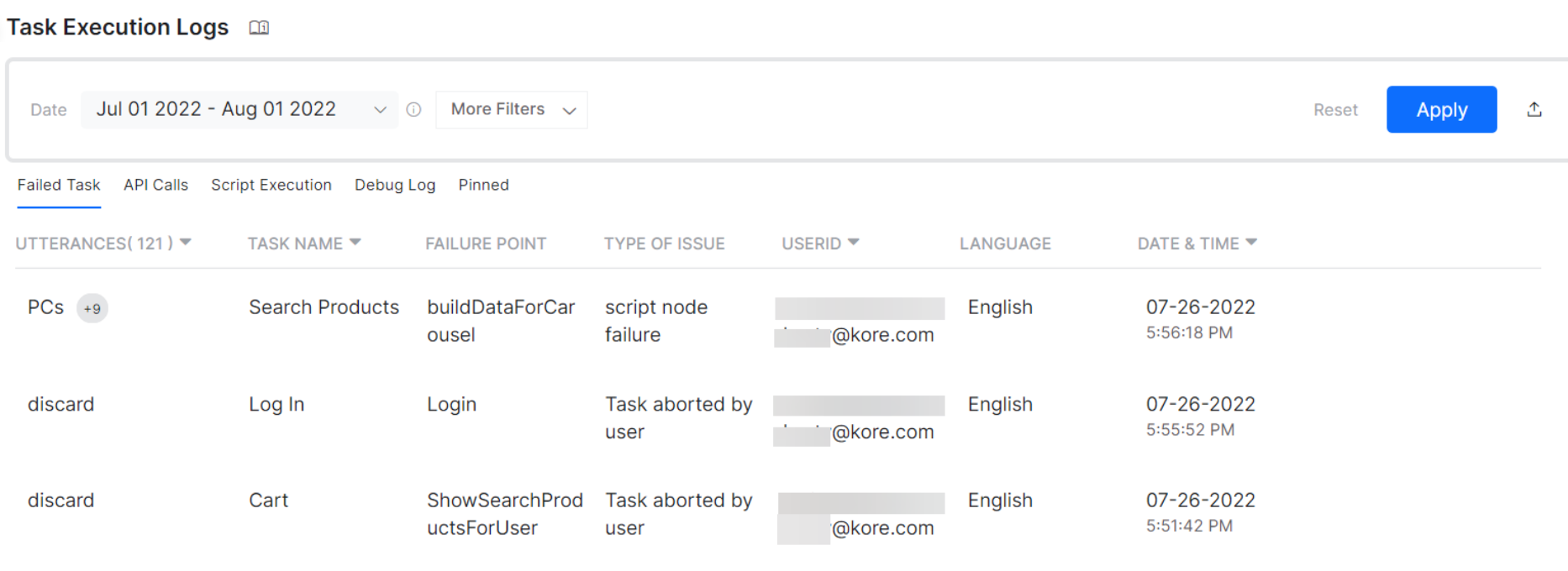
Task: Click the date range info icon
Action: tap(413, 109)
